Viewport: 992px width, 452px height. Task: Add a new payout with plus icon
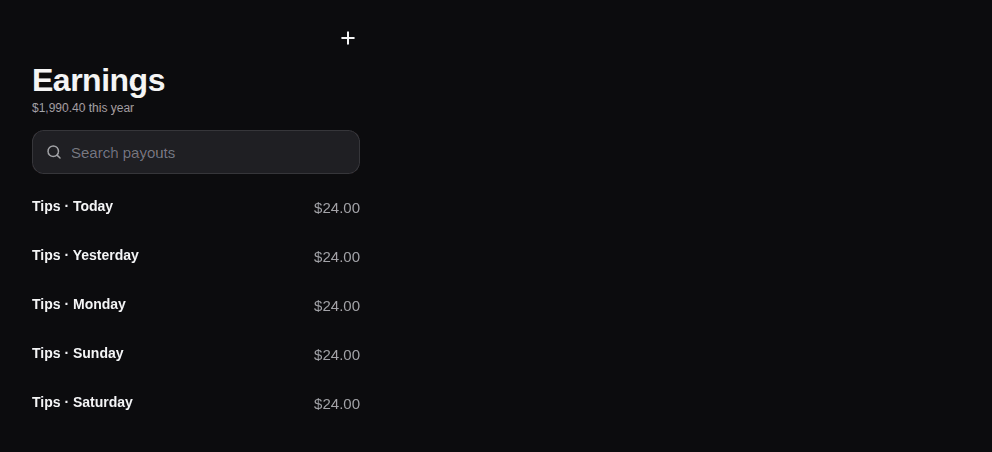347,38
